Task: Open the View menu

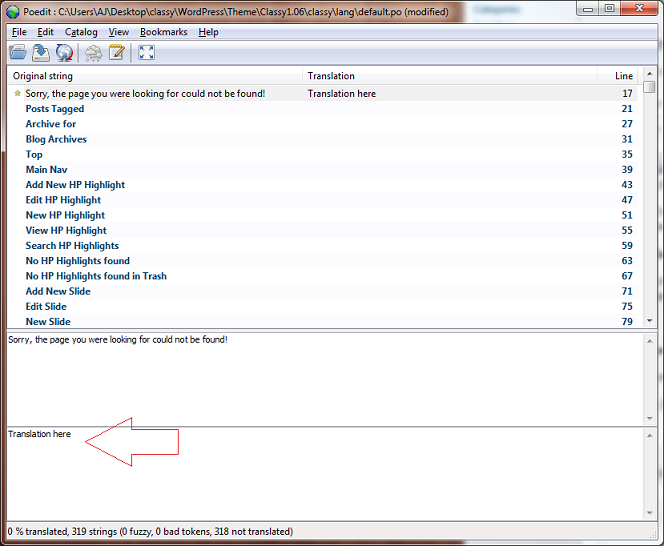Action: [119, 32]
